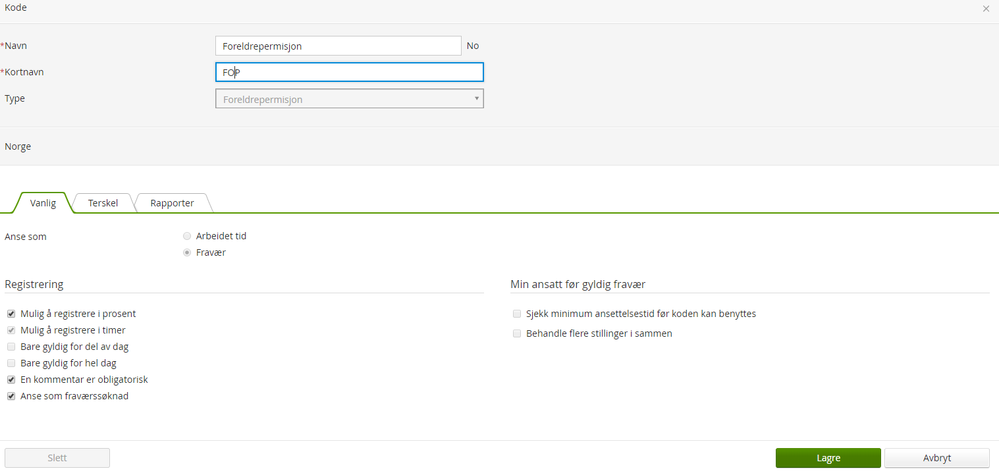Click the Navn input field
Viewport: 999px width, 472px height.
(338, 46)
